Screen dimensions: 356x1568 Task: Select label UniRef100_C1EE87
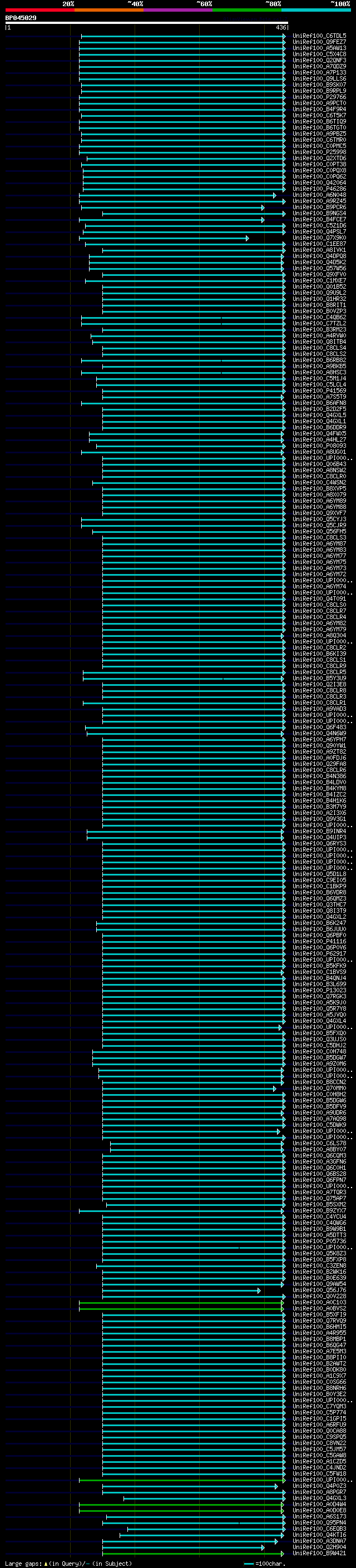[x=319, y=244]
